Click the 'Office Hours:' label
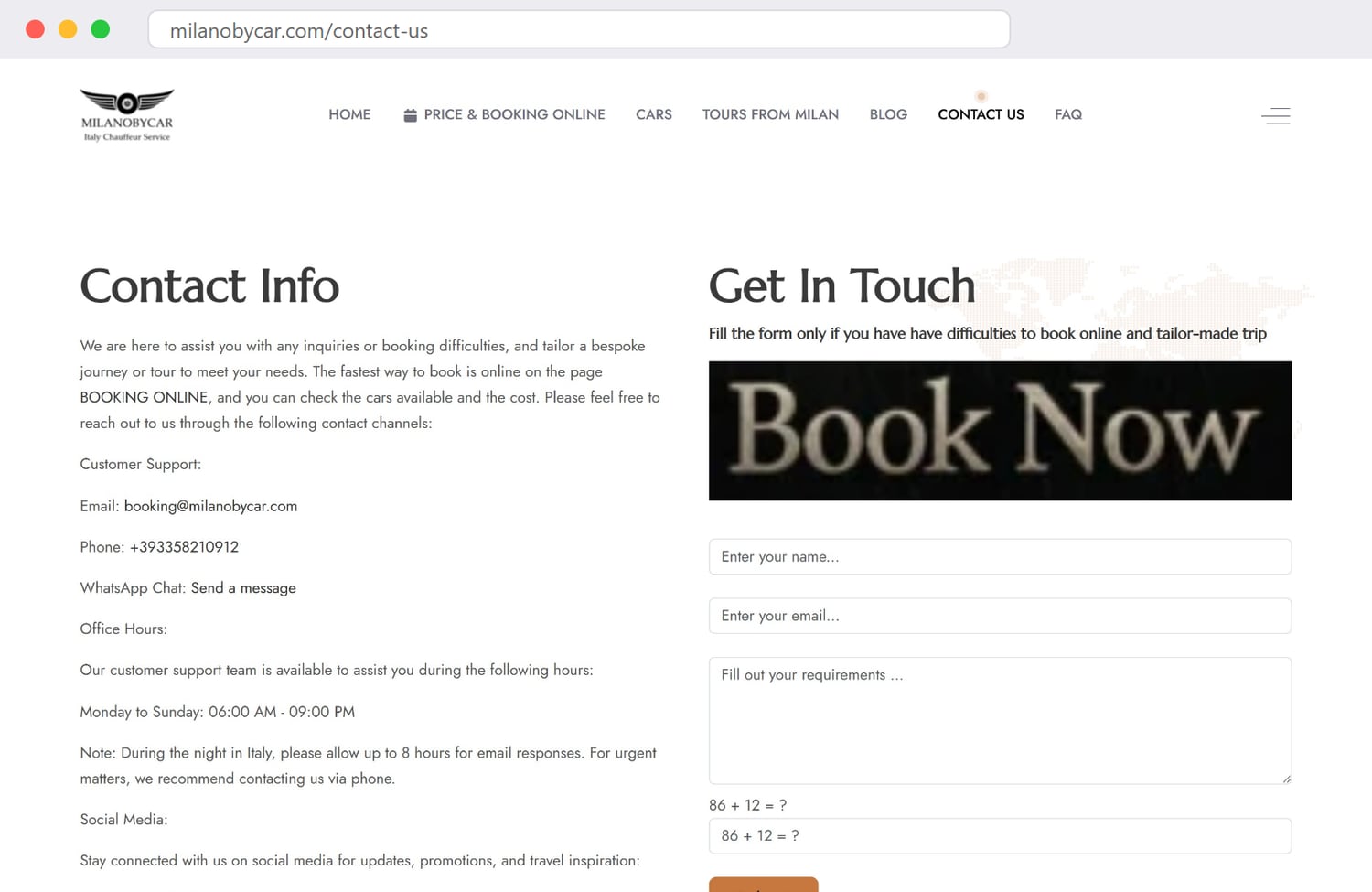The height and width of the screenshot is (892, 1372). pos(123,629)
